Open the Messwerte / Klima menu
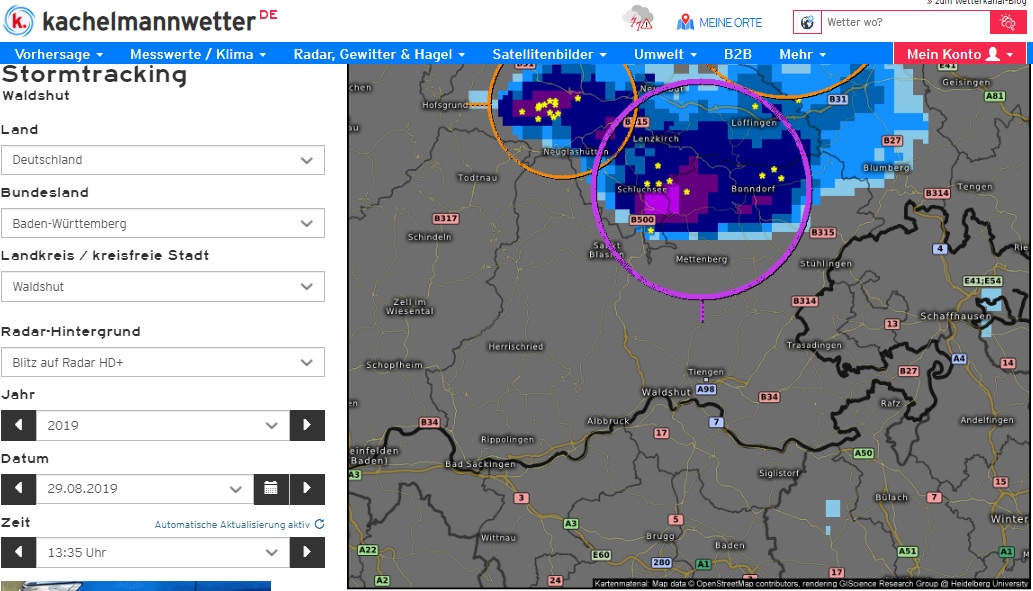Viewport: 1033px width, 591px height. click(x=198, y=54)
